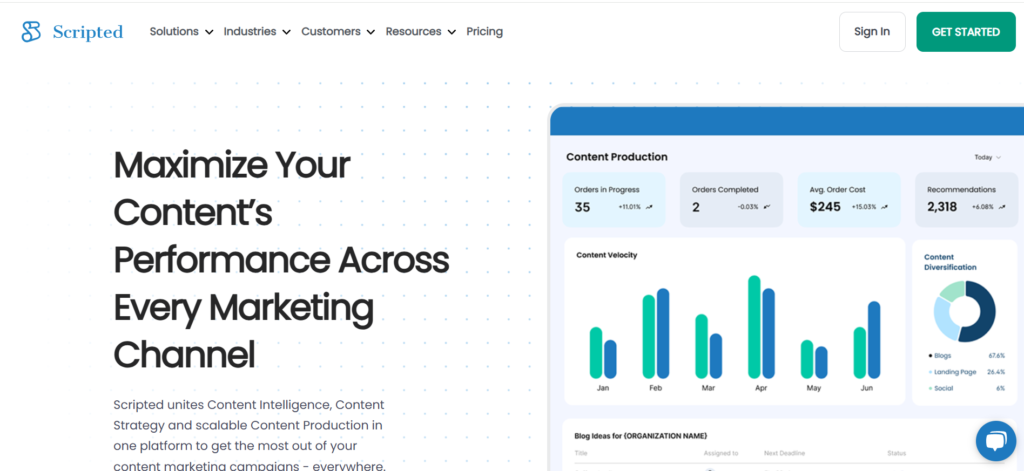Expand the Industries dropdown menu
The width and height of the screenshot is (1024, 471).
point(257,32)
